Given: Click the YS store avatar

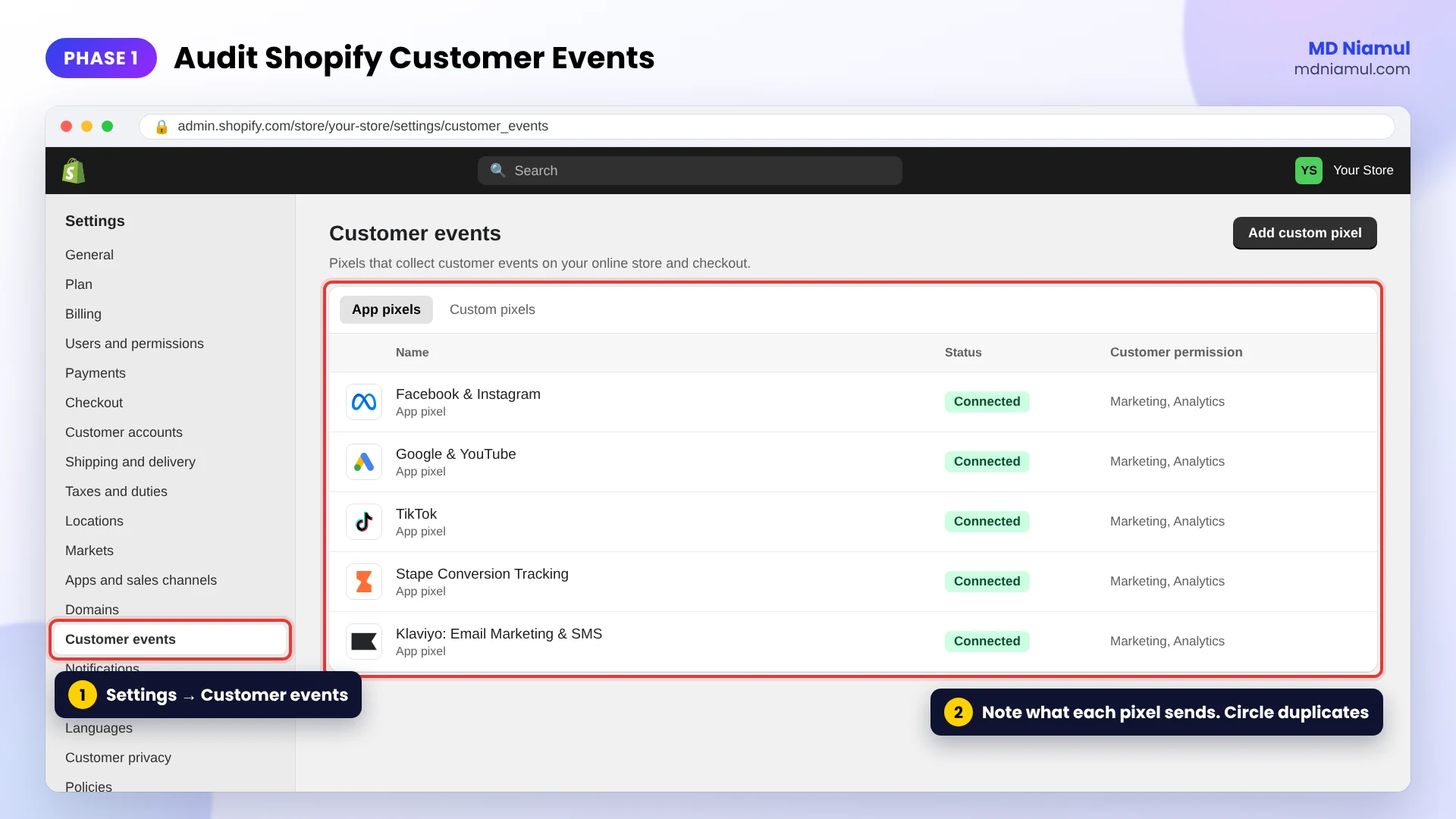Looking at the screenshot, I should pyautogui.click(x=1308, y=171).
